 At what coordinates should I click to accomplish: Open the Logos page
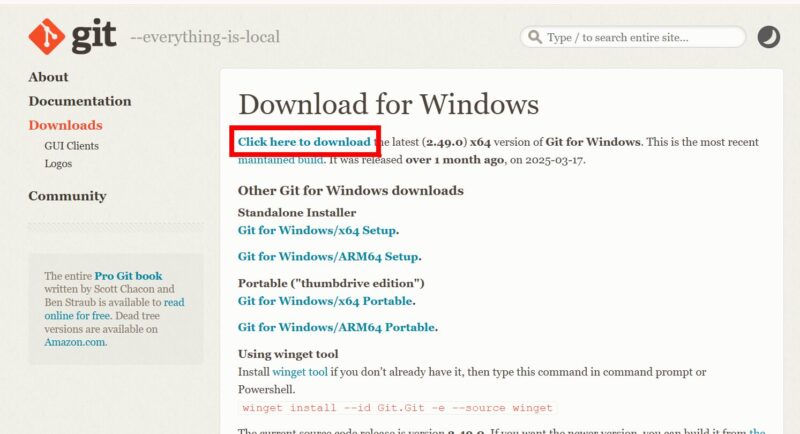pyautogui.click(x=58, y=164)
